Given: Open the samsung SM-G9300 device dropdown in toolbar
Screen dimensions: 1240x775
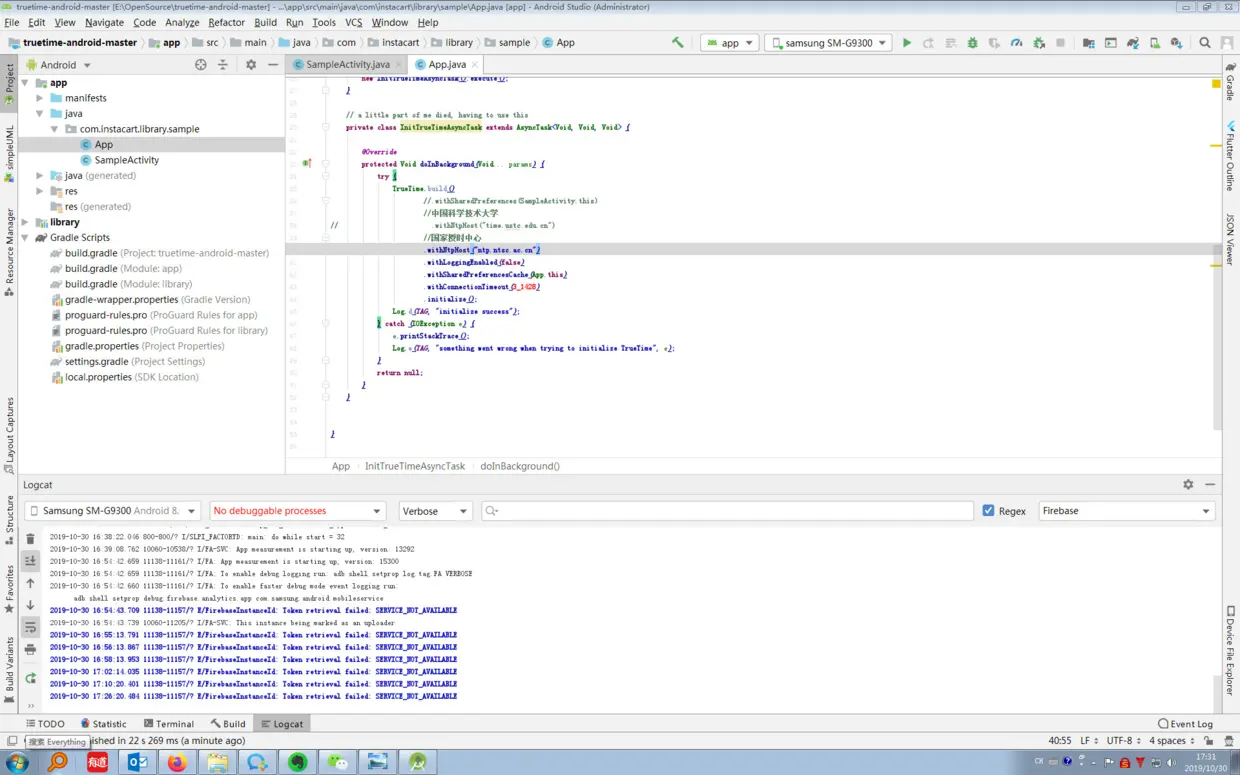Looking at the screenshot, I should (x=828, y=43).
